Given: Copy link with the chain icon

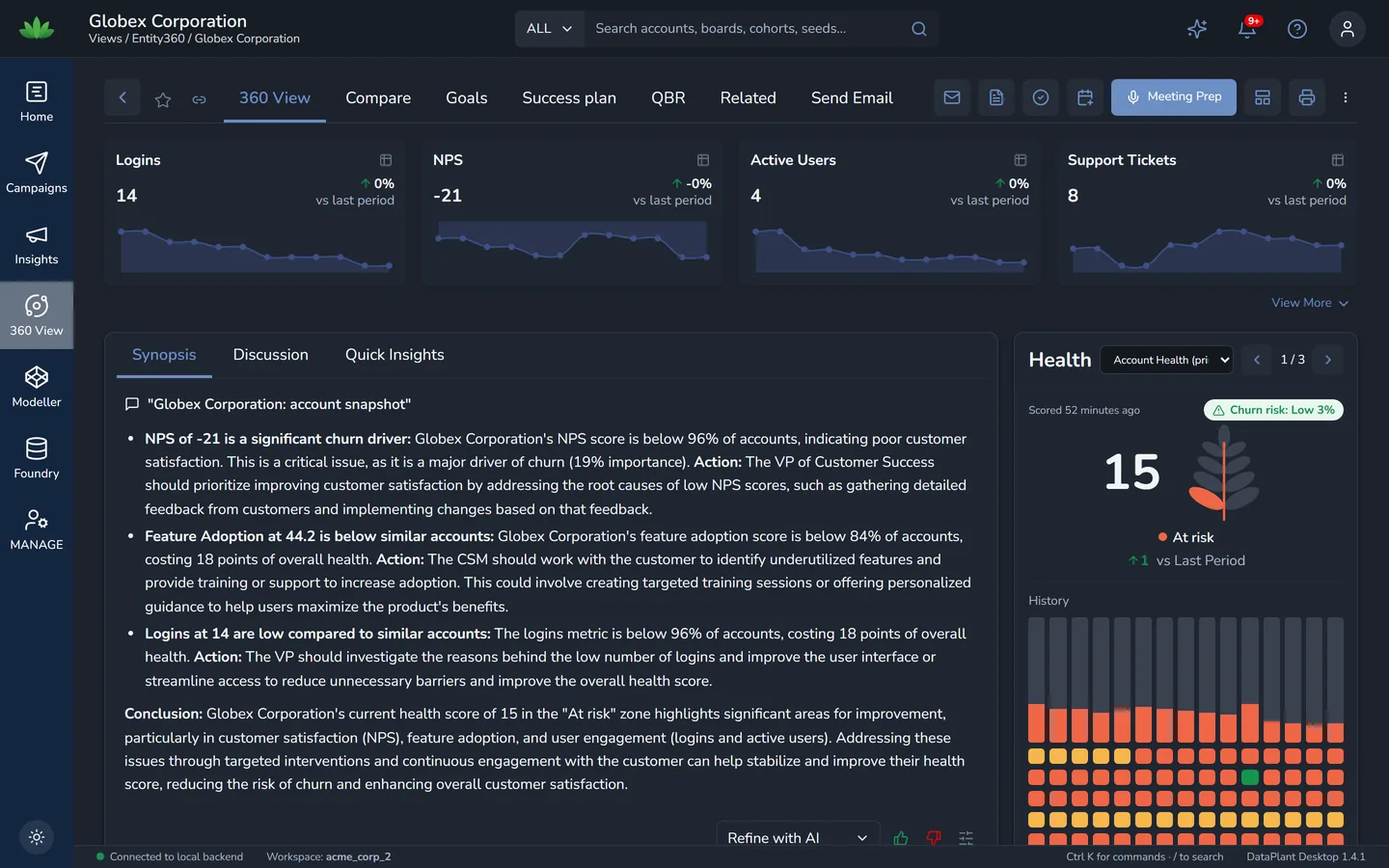Looking at the screenshot, I should click(x=199, y=98).
